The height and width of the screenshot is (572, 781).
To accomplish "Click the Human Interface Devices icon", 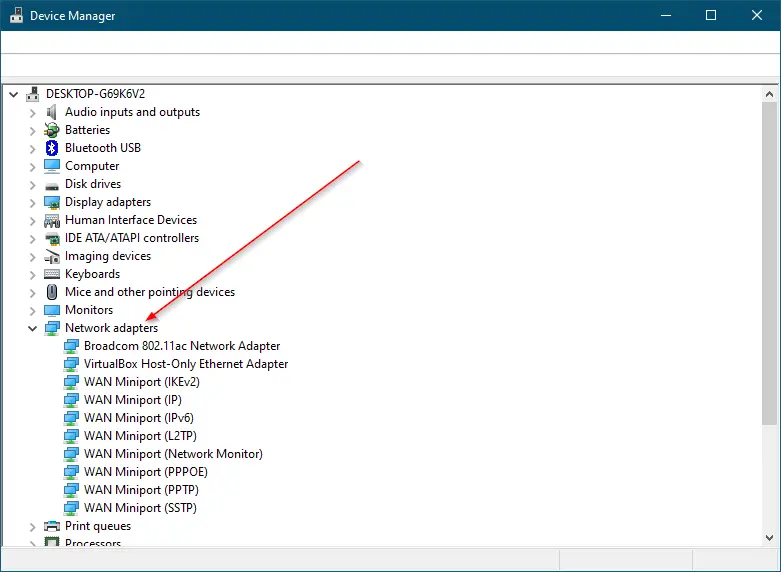I will [x=52, y=220].
